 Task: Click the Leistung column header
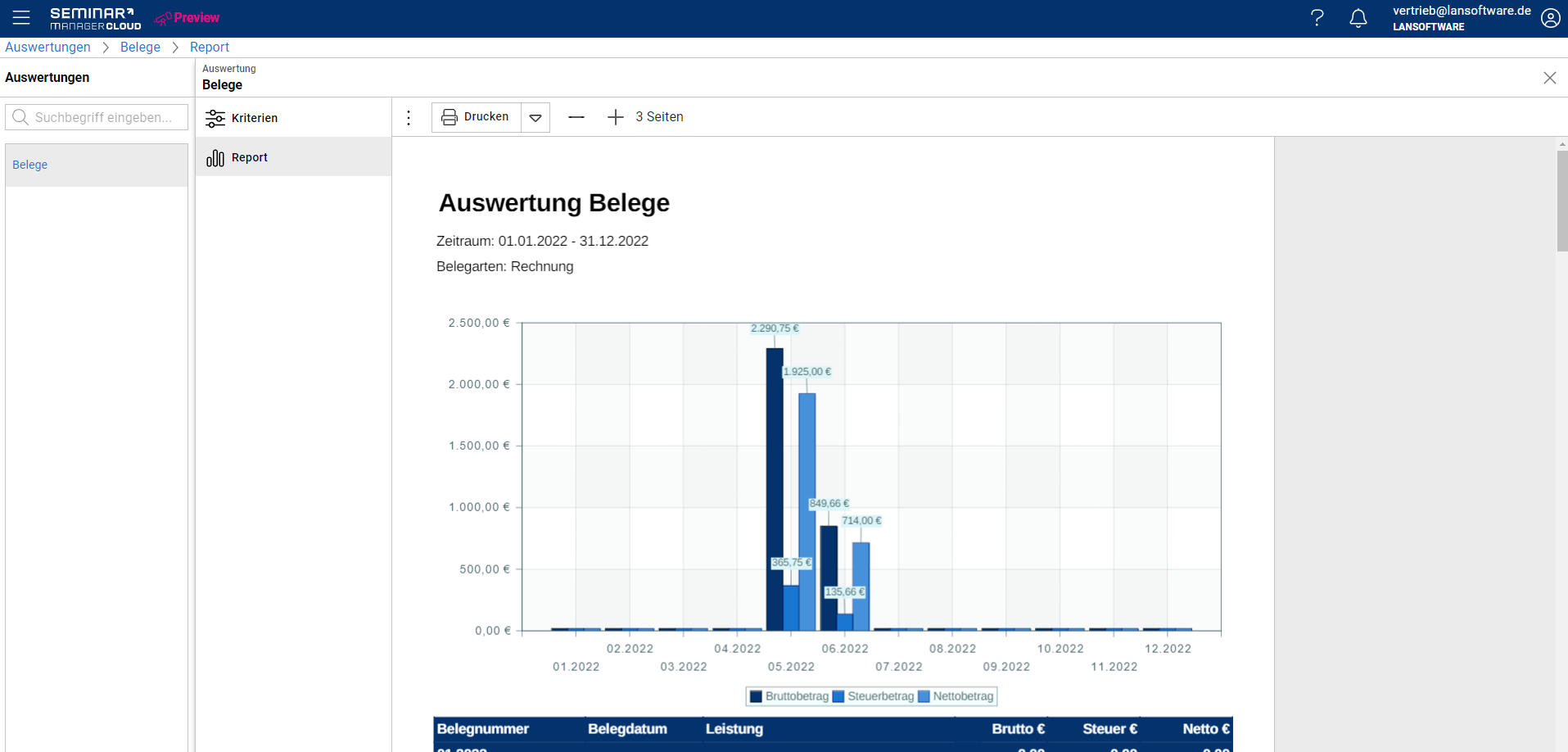(x=734, y=729)
